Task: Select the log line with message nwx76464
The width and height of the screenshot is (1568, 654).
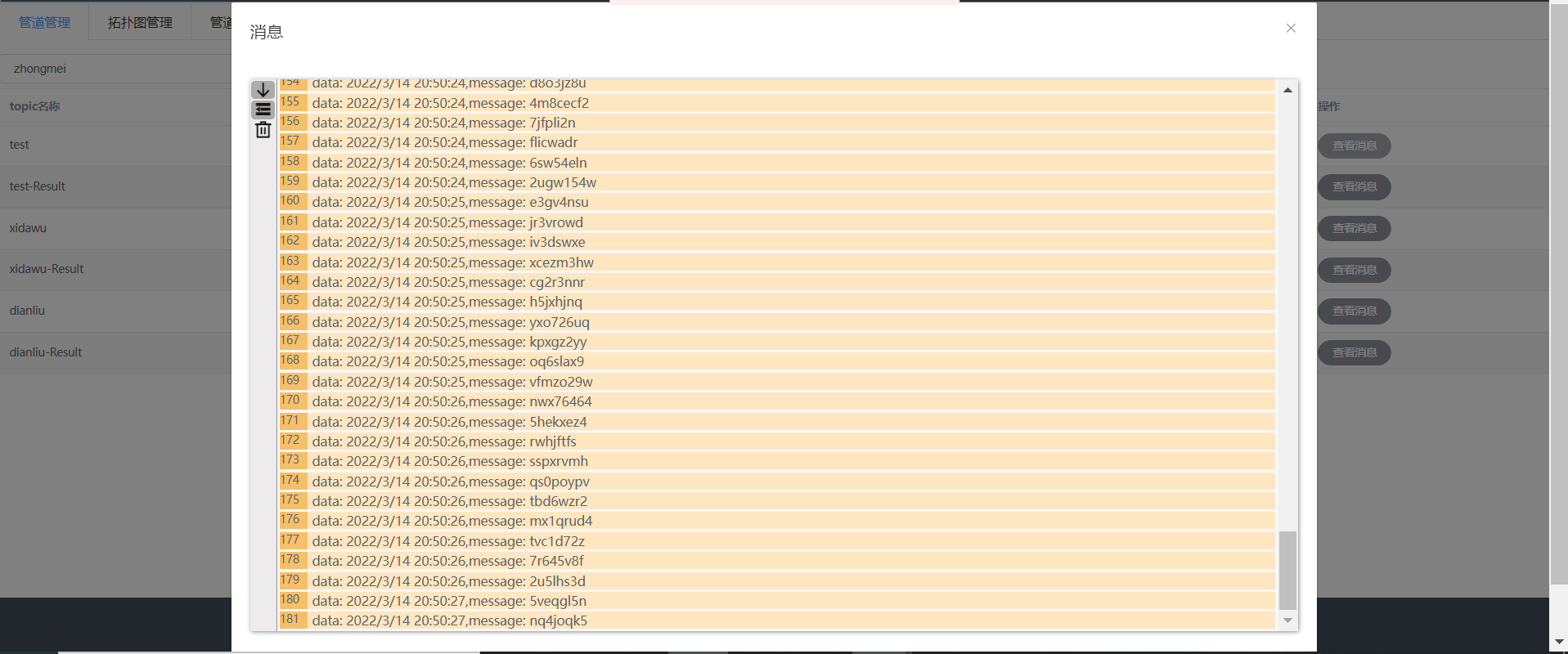Action: pyautogui.click(x=452, y=401)
